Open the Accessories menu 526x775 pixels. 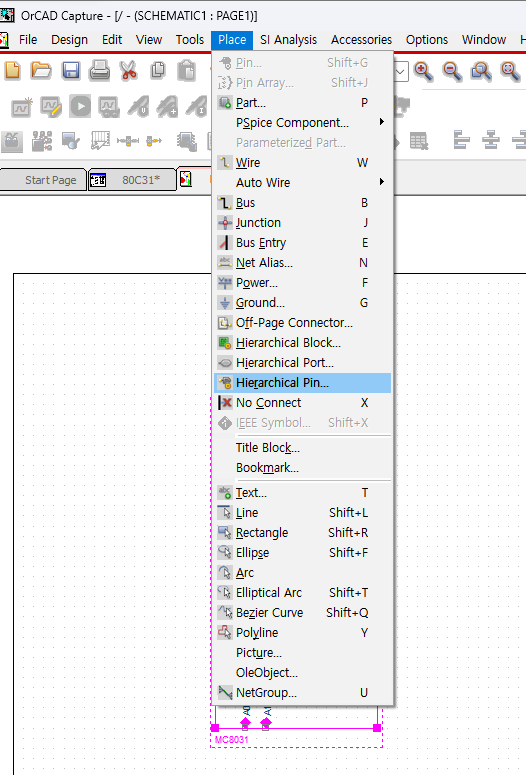point(361,40)
